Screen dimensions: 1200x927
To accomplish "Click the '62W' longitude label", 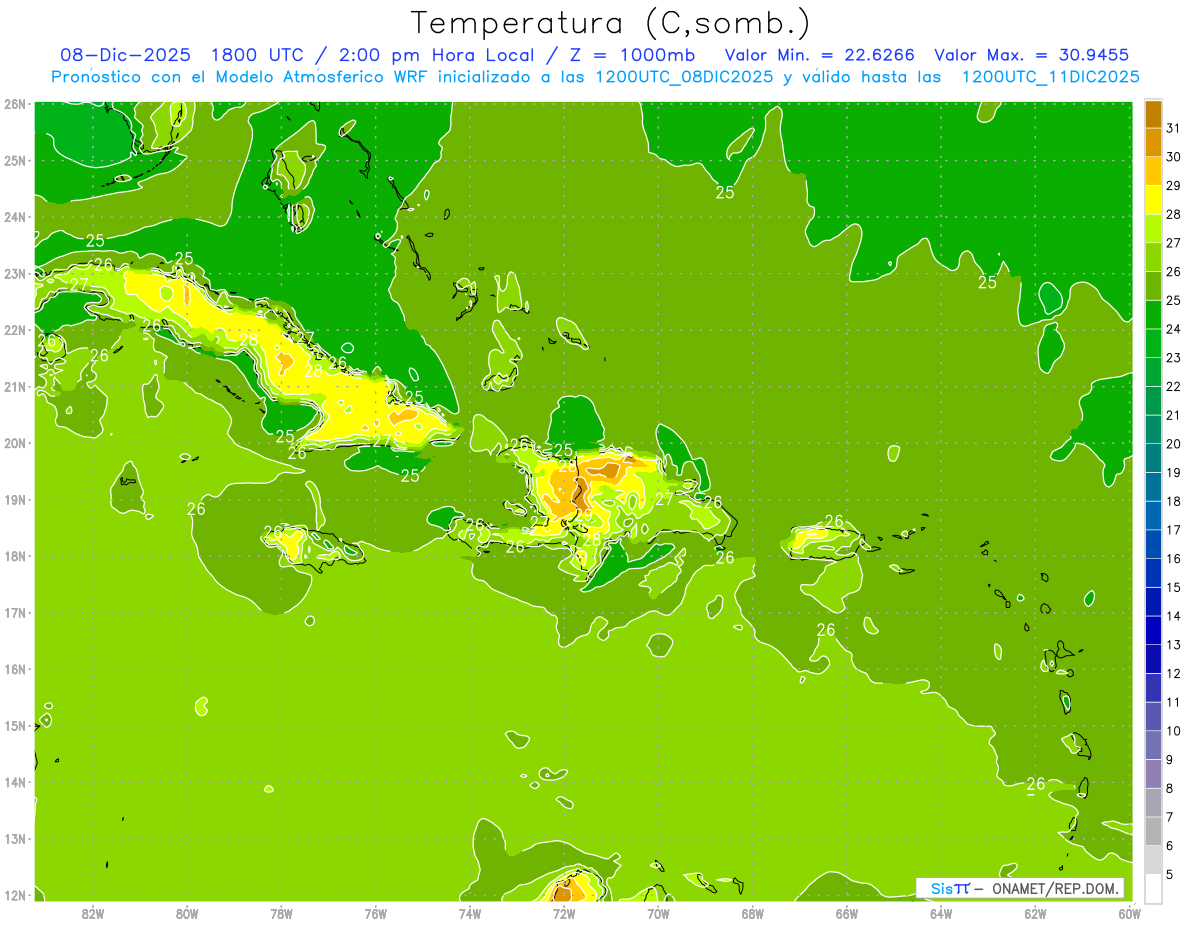I will point(1035,913).
